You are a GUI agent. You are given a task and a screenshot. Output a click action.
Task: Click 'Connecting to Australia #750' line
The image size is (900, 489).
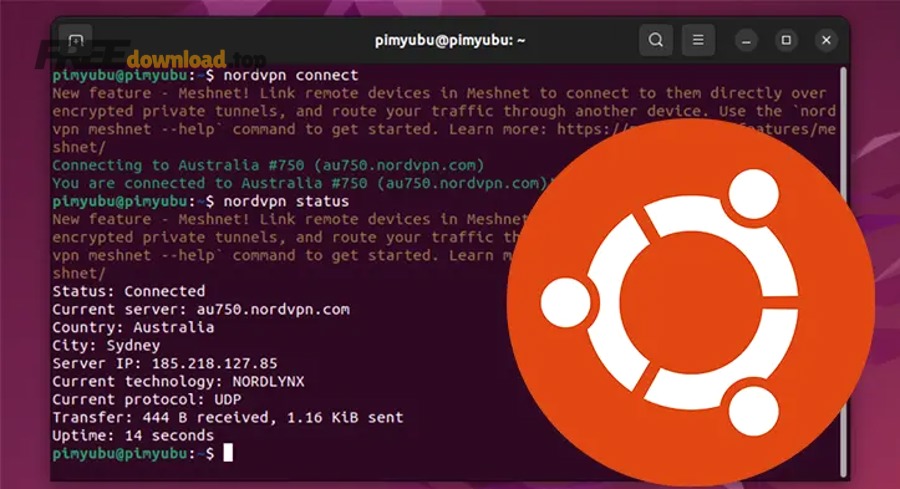(x=268, y=165)
